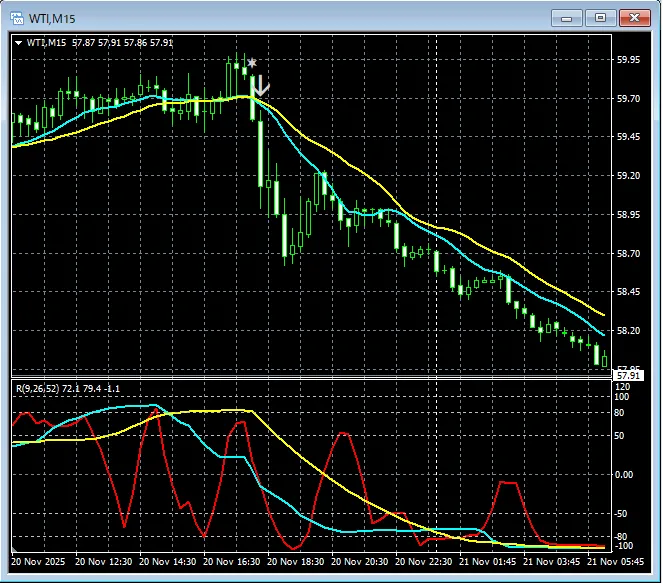Click the 59.45 price scale label
The height and width of the screenshot is (583, 663).
[629, 137]
